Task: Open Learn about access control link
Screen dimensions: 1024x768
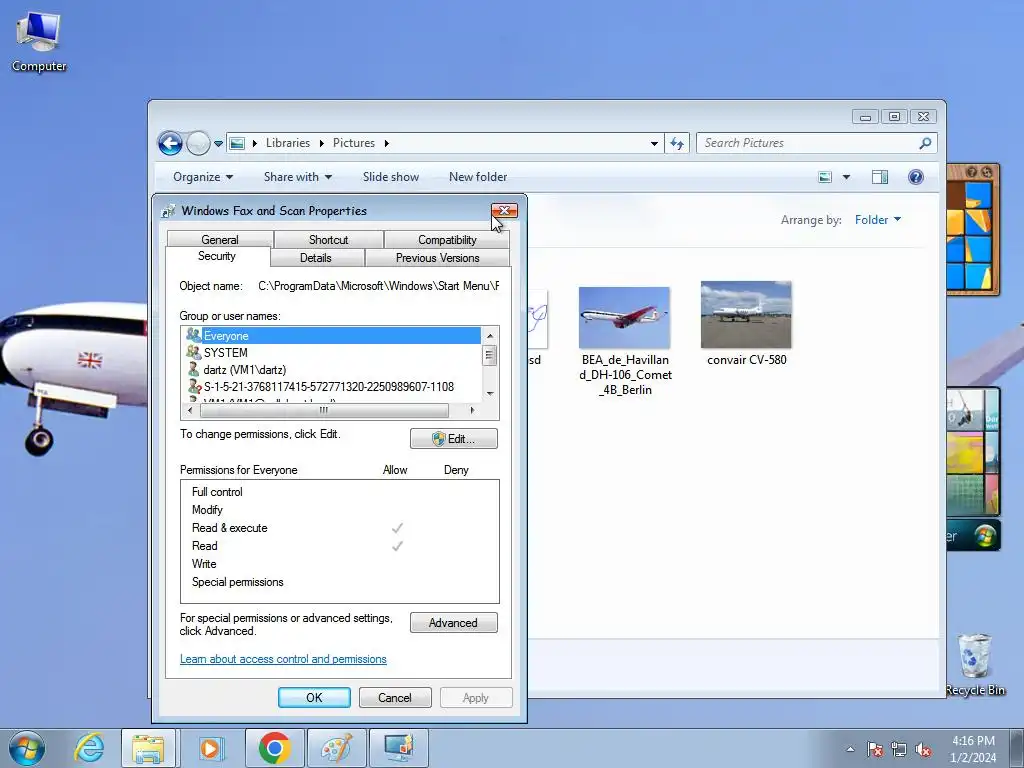Action: 283,659
